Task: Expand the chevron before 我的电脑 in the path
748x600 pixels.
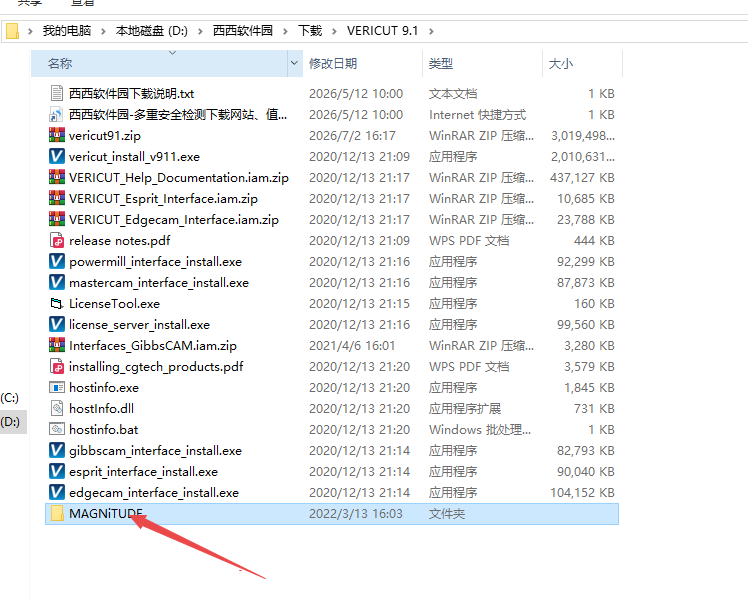Action: point(31,31)
